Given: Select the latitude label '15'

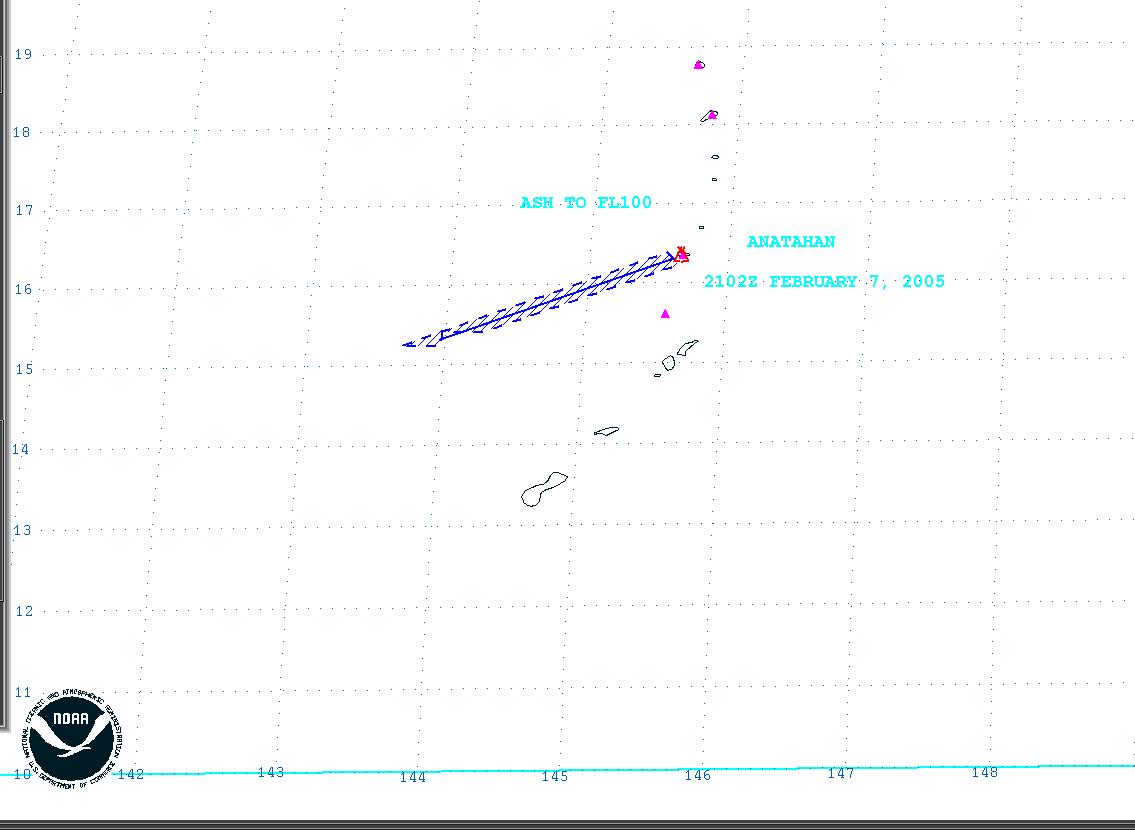Looking at the screenshot, I should [x=23, y=369].
